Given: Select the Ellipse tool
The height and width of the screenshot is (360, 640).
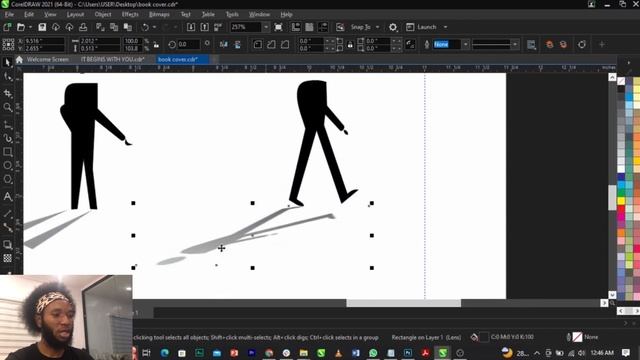Looking at the screenshot, I should tap(7, 165).
